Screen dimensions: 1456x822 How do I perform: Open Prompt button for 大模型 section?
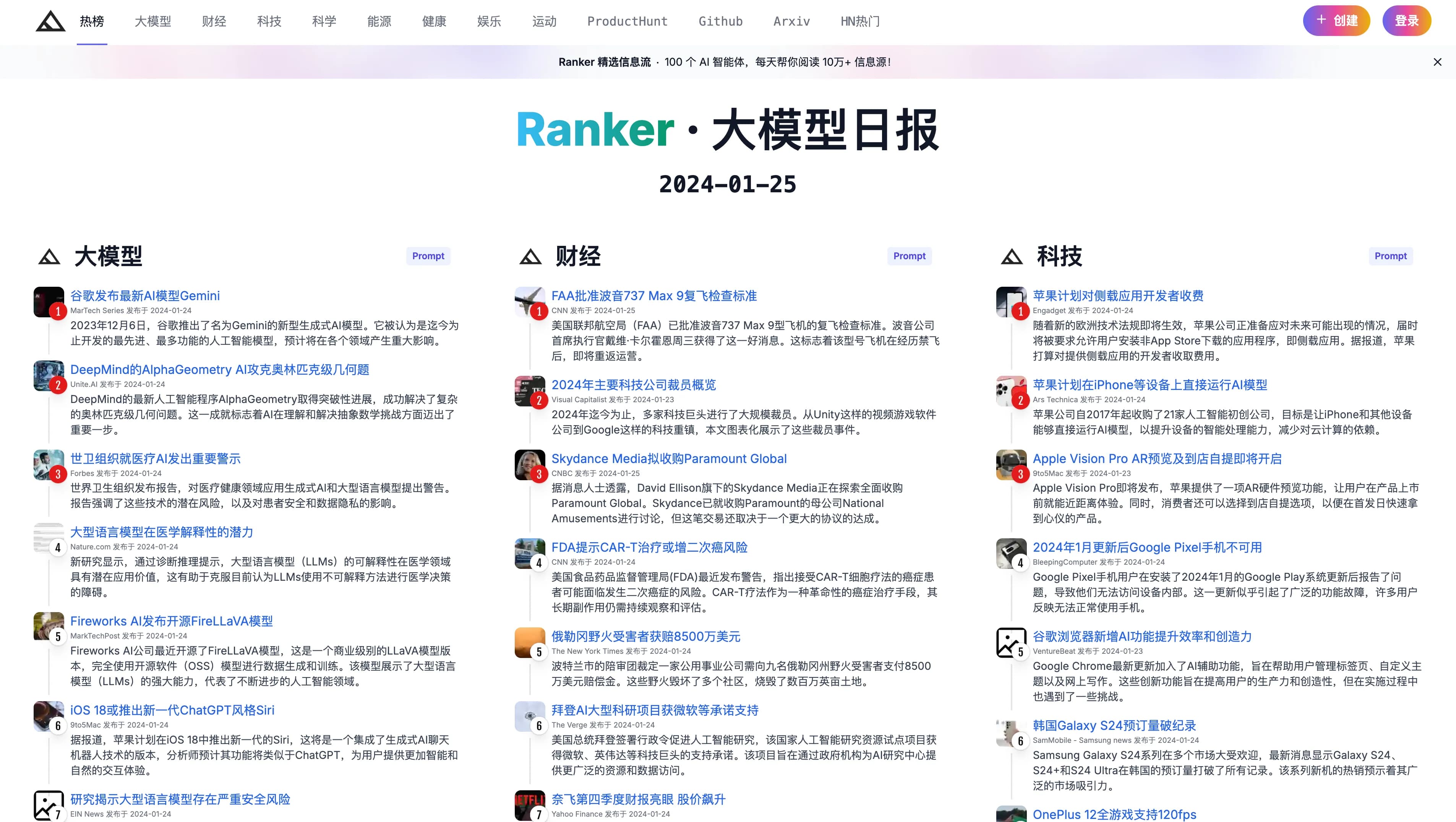click(x=428, y=256)
